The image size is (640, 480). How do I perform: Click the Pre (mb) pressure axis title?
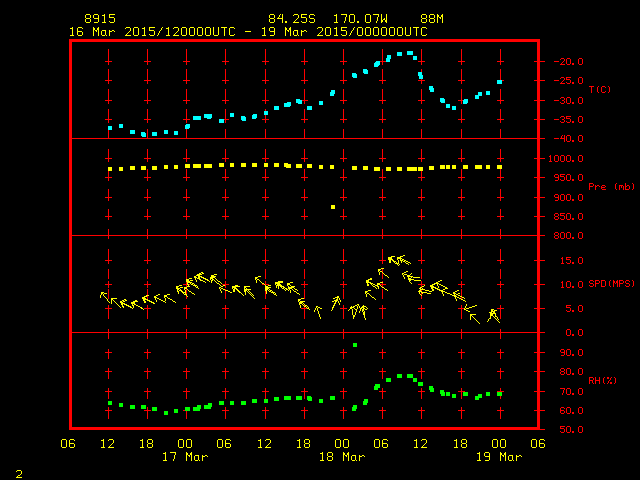[611, 187]
